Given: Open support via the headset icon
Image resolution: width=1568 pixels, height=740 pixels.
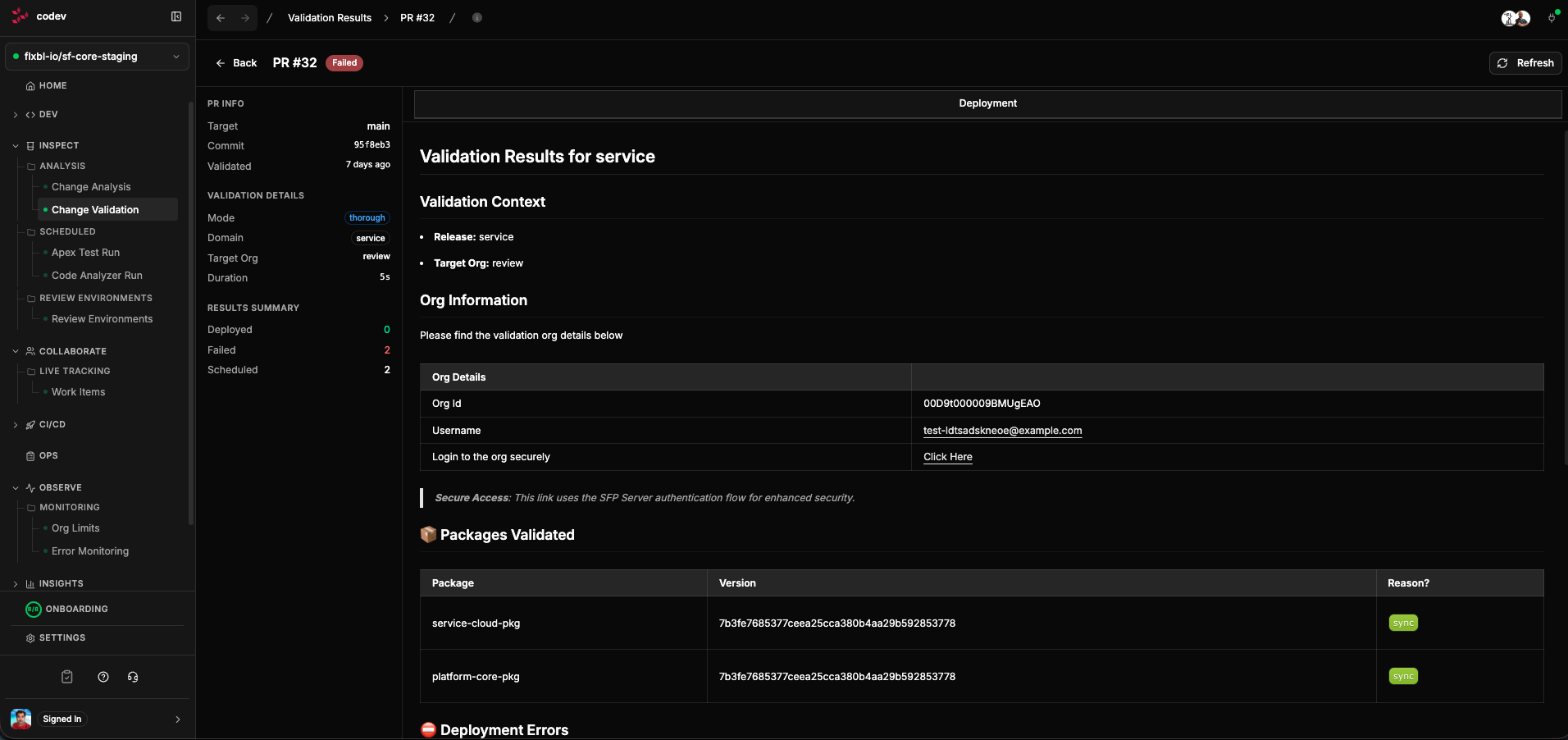Looking at the screenshot, I should (133, 677).
